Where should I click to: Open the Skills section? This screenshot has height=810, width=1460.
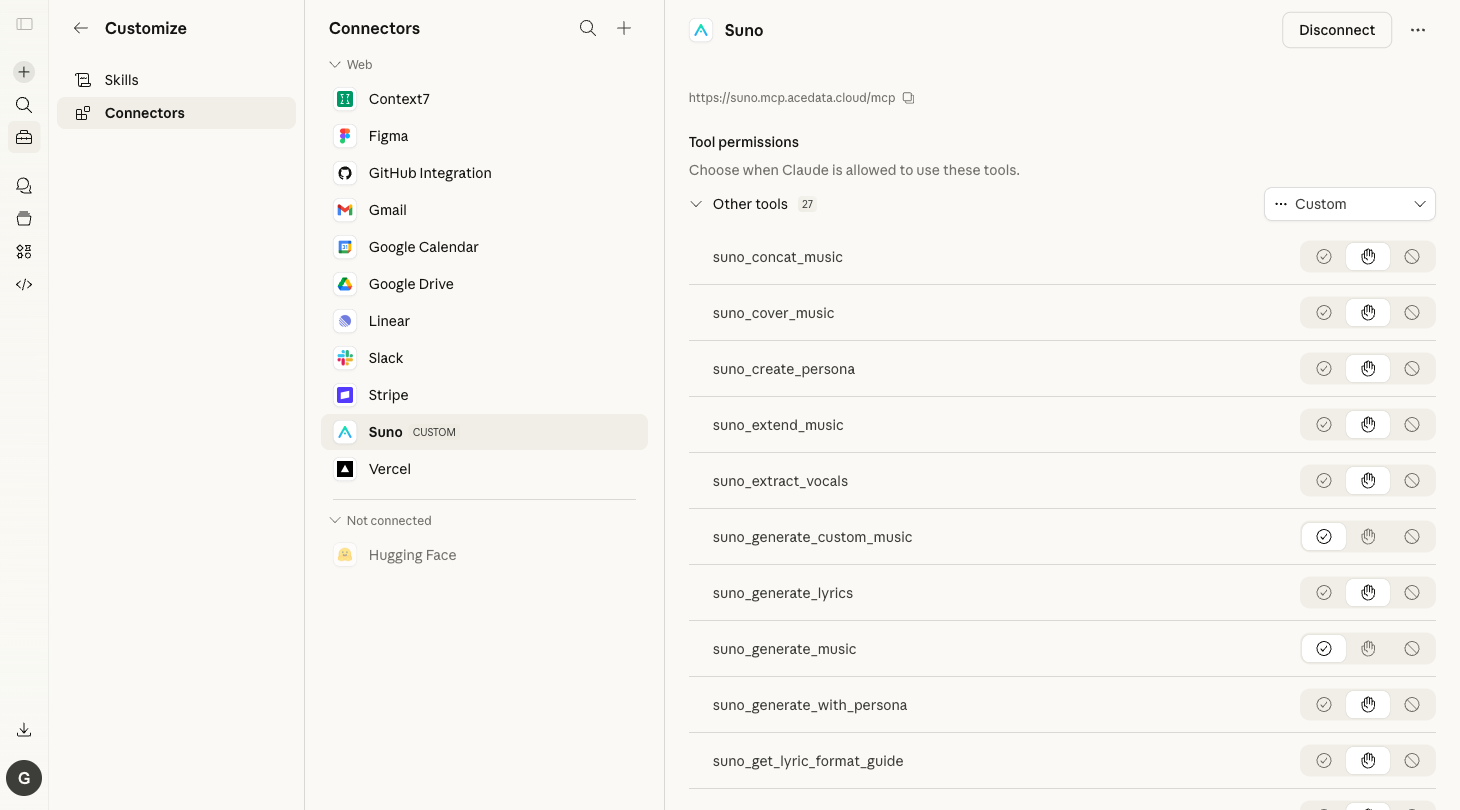pyautogui.click(x=176, y=80)
